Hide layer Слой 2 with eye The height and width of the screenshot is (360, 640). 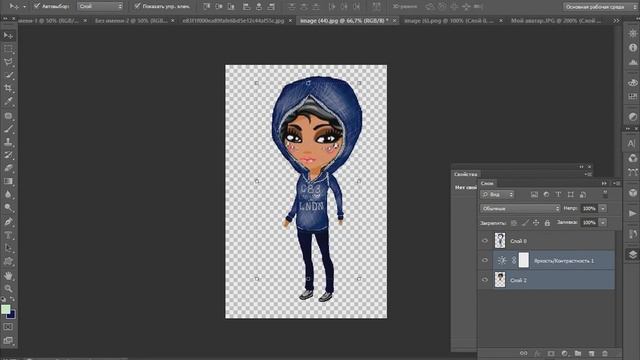point(485,280)
